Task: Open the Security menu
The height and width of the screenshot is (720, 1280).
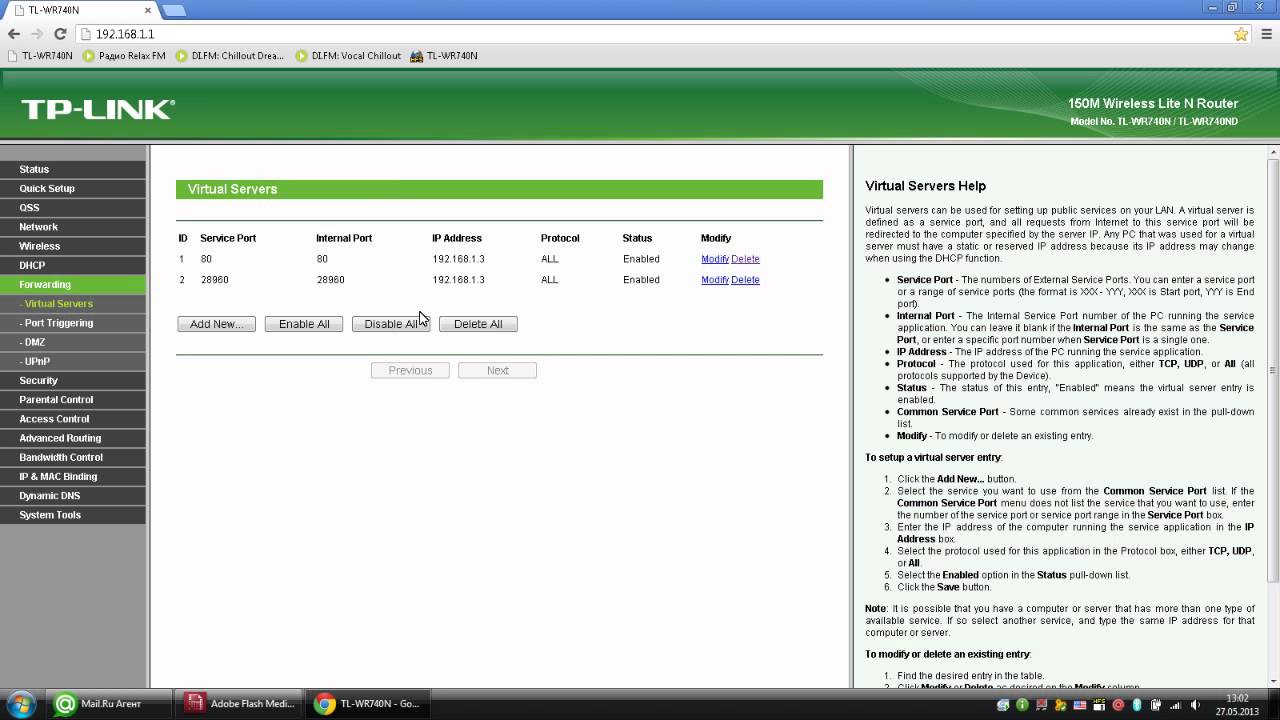Action: coord(72,380)
